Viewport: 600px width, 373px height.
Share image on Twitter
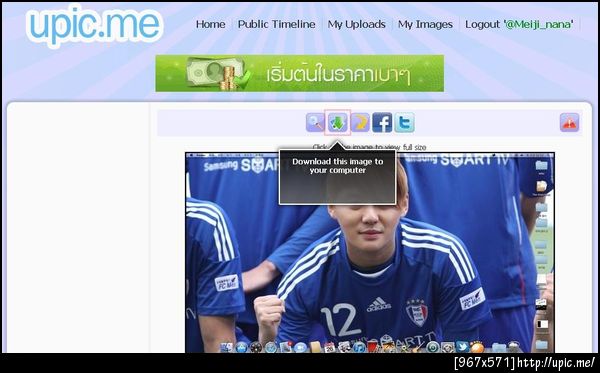pos(404,123)
